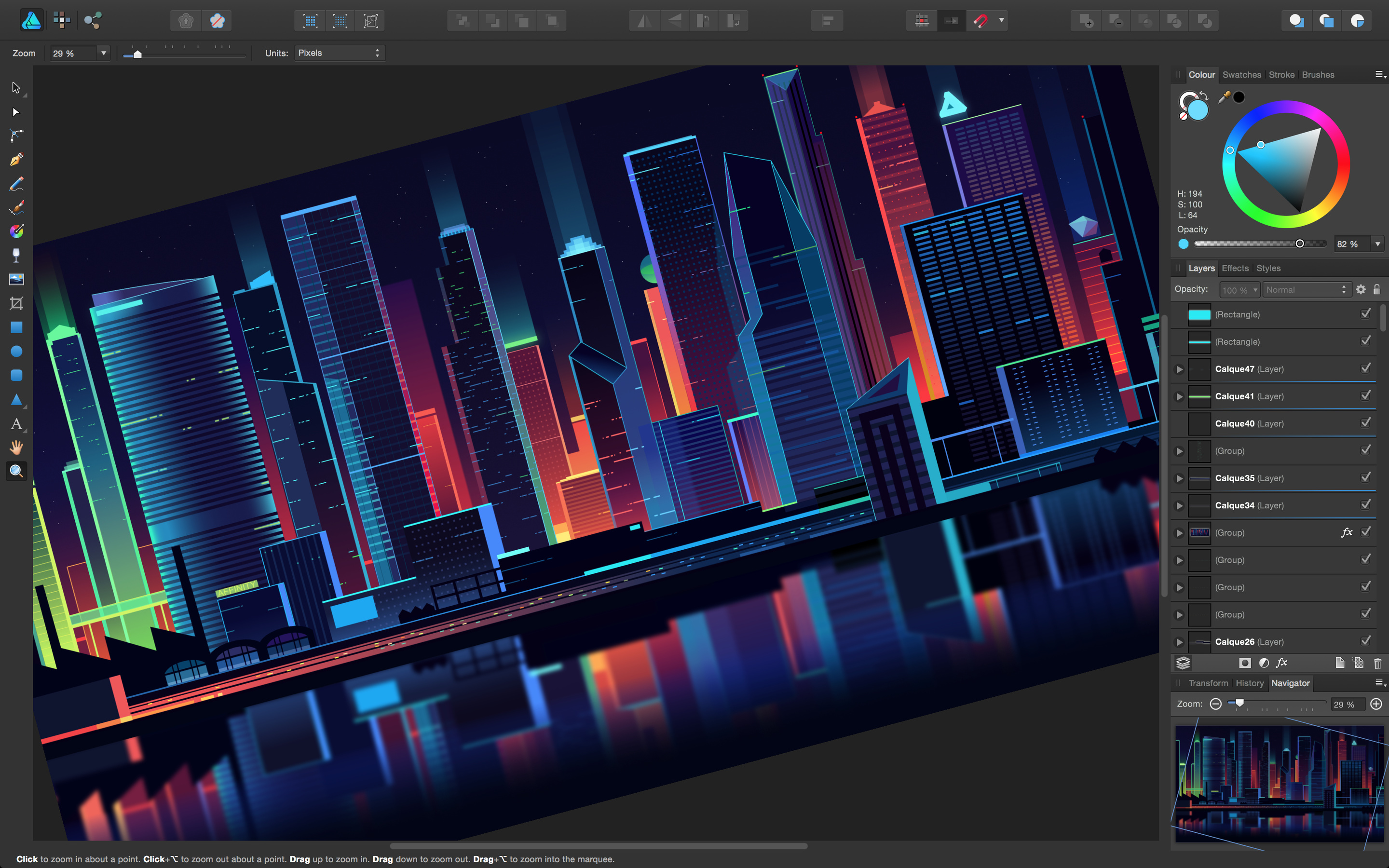
Task: Open the Navigator panel options menu
Action: coord(1380,683)
